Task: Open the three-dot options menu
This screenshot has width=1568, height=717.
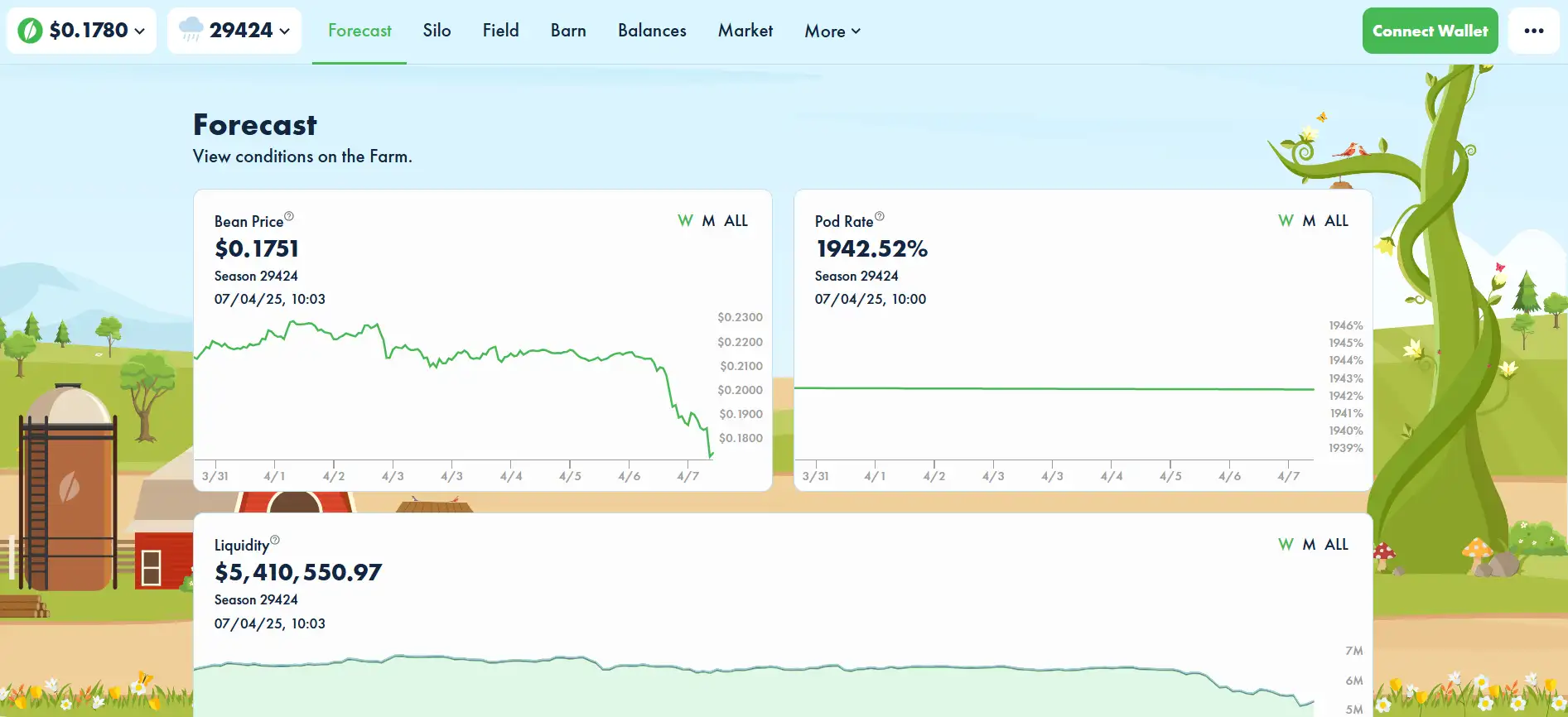Action: (x=1533, y=31)
